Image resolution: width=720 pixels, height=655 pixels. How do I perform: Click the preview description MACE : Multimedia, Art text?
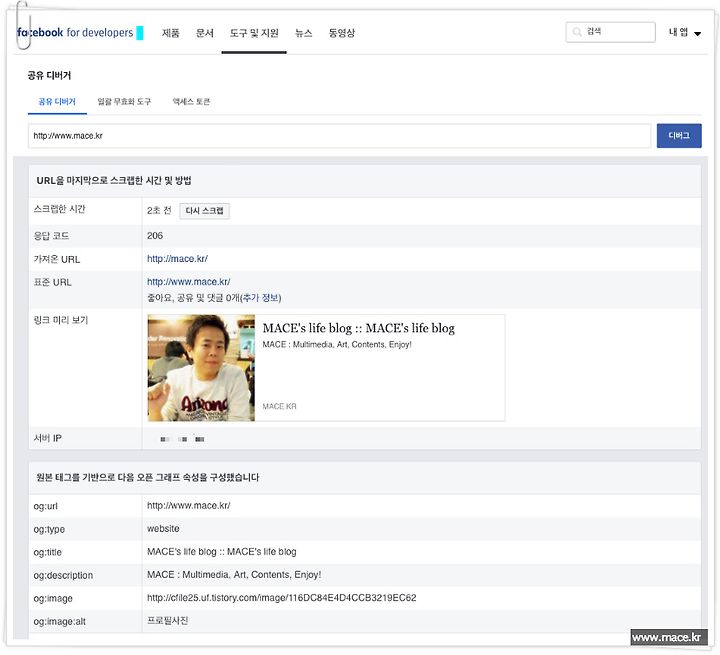click(x=337, y=344)
